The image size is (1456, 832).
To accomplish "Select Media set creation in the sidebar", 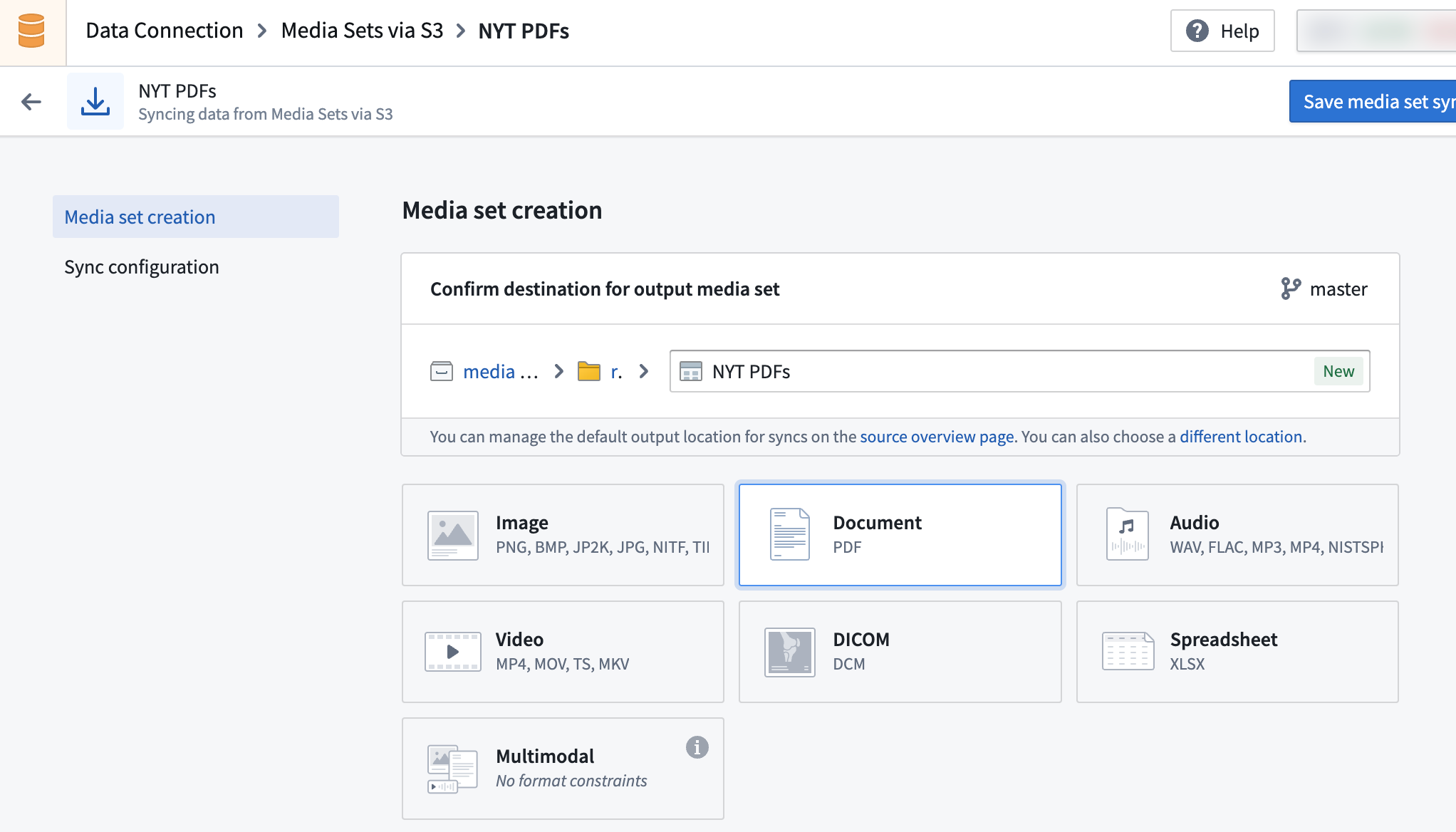I will pos(140,217).
